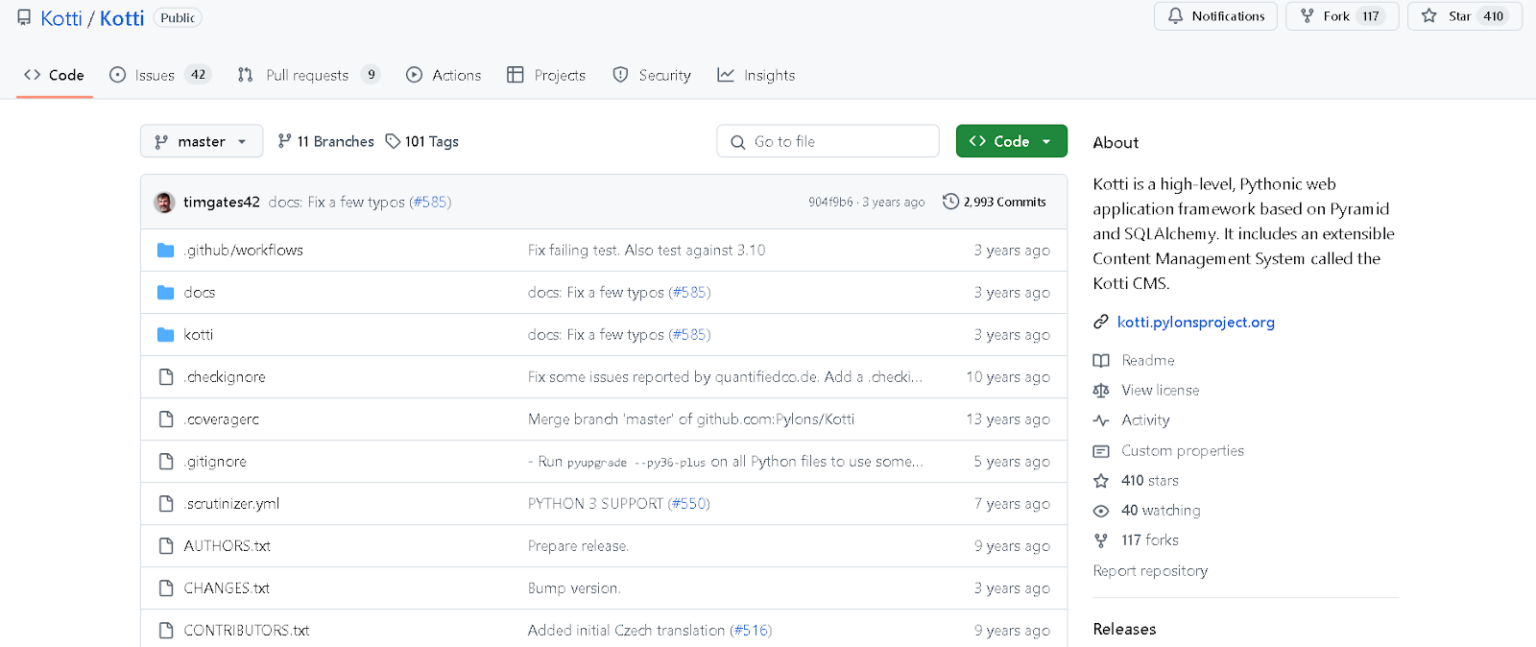
Task: Click the Activity pulse icon in the sidebar
Action: click(1101, 420)
